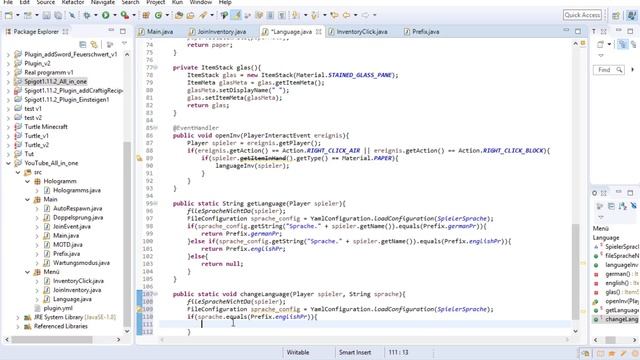Click the search magnifier in Find box
640x360 pixels.
(619, 70)
